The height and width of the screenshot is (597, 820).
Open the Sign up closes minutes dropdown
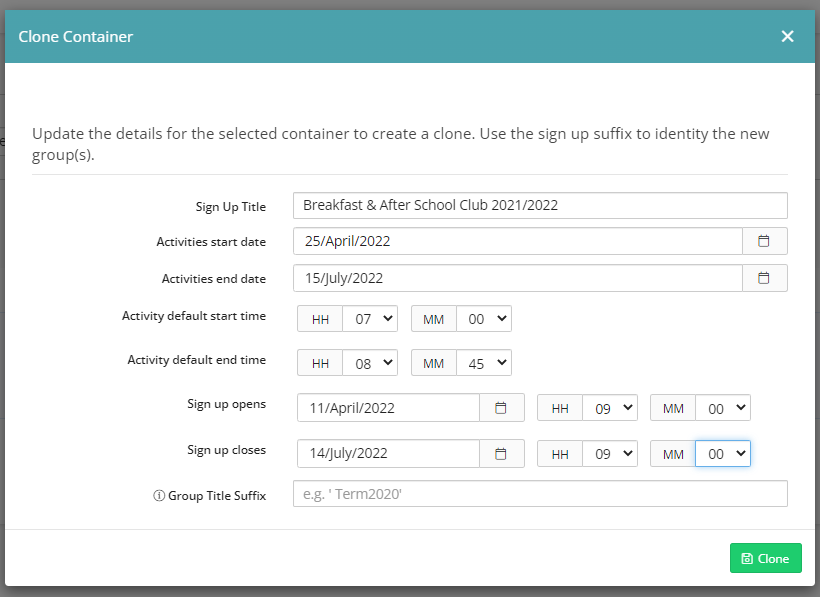(723, 454)
